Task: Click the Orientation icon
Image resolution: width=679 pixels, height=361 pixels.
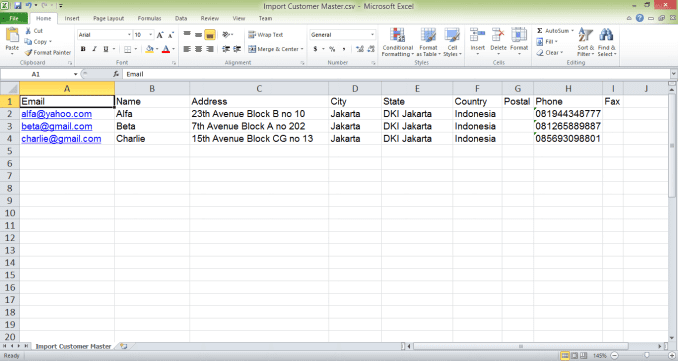Action: [x=226, y=35]
